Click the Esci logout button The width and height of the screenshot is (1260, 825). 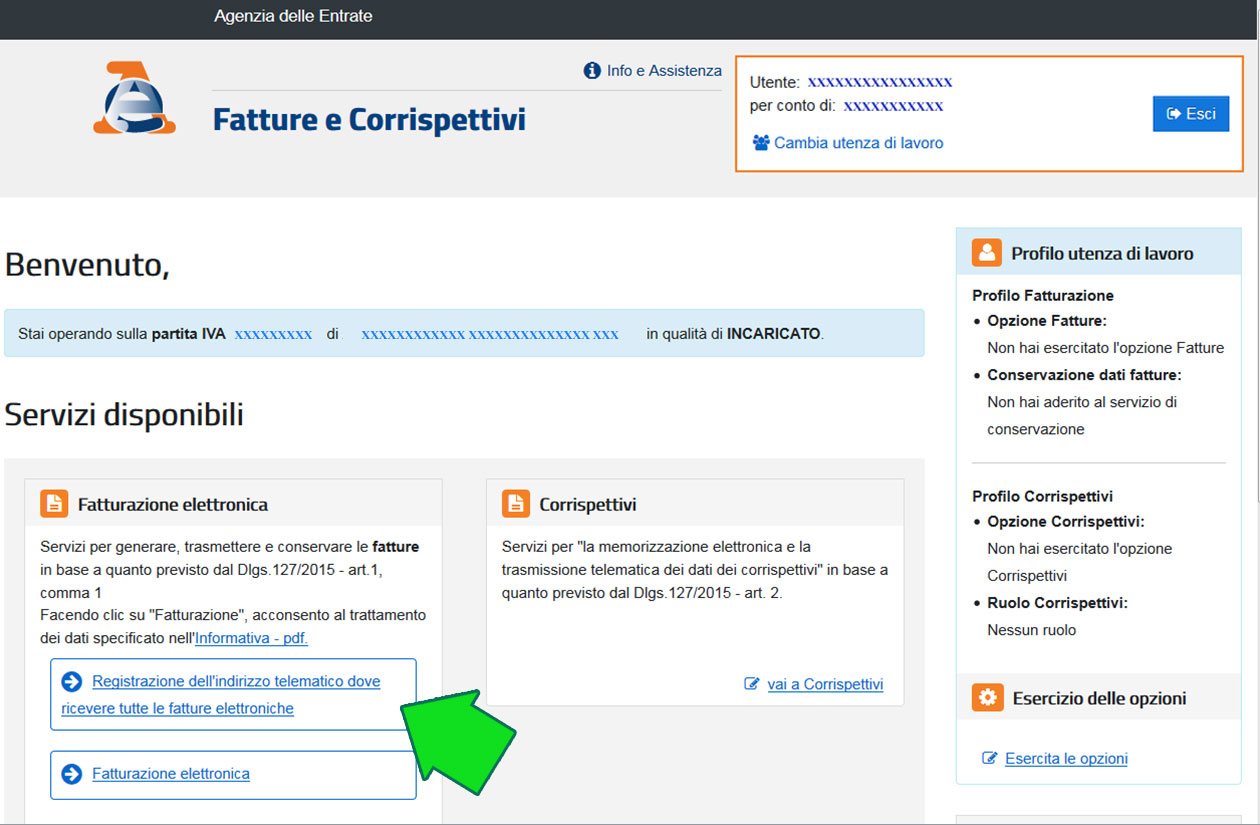click(x=1190, y=114)
